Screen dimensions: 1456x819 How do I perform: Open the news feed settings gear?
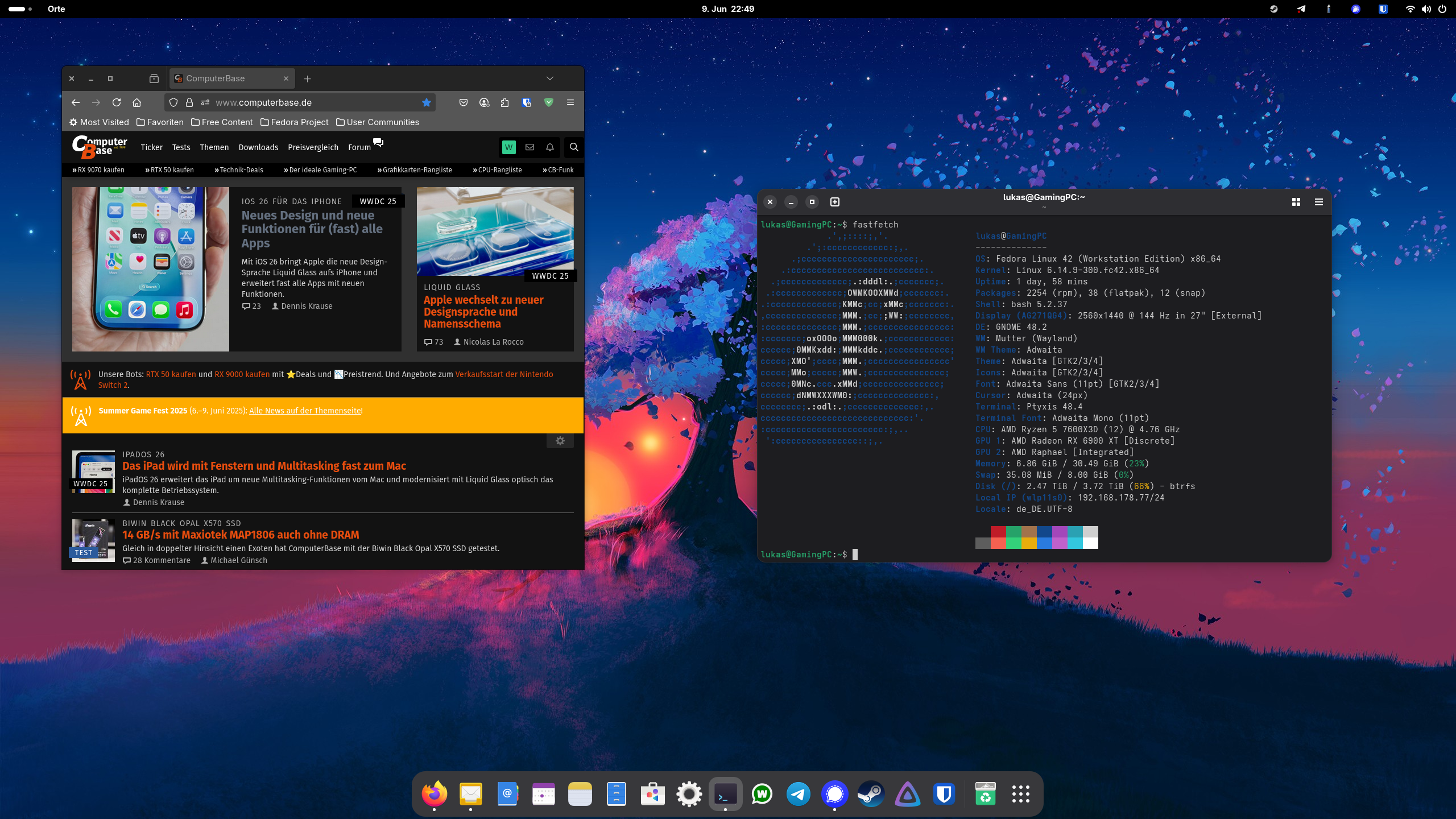tap(560, 441)
